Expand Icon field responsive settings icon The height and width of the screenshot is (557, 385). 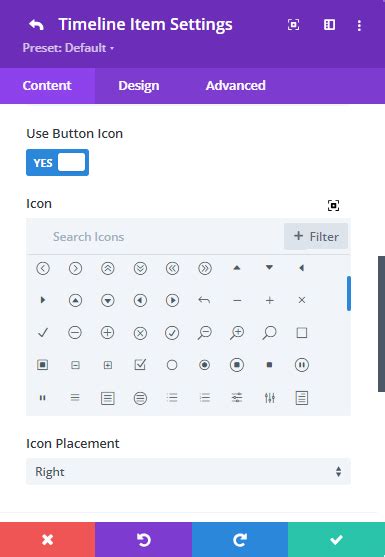333,205
